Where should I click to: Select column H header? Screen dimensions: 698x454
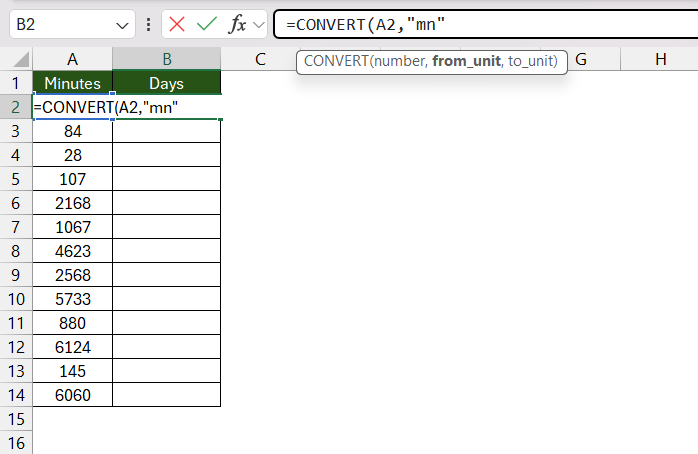661,59
